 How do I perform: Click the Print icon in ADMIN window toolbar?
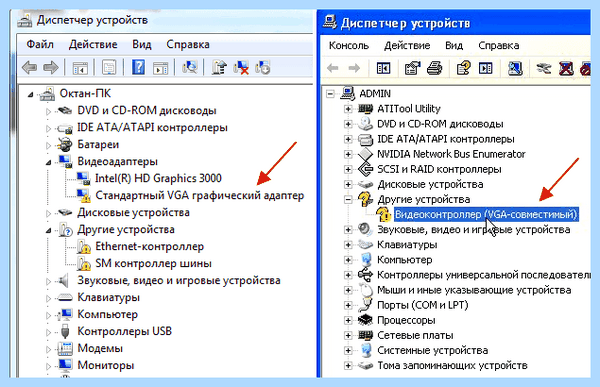pyautogui.click(x=435, y=68)
